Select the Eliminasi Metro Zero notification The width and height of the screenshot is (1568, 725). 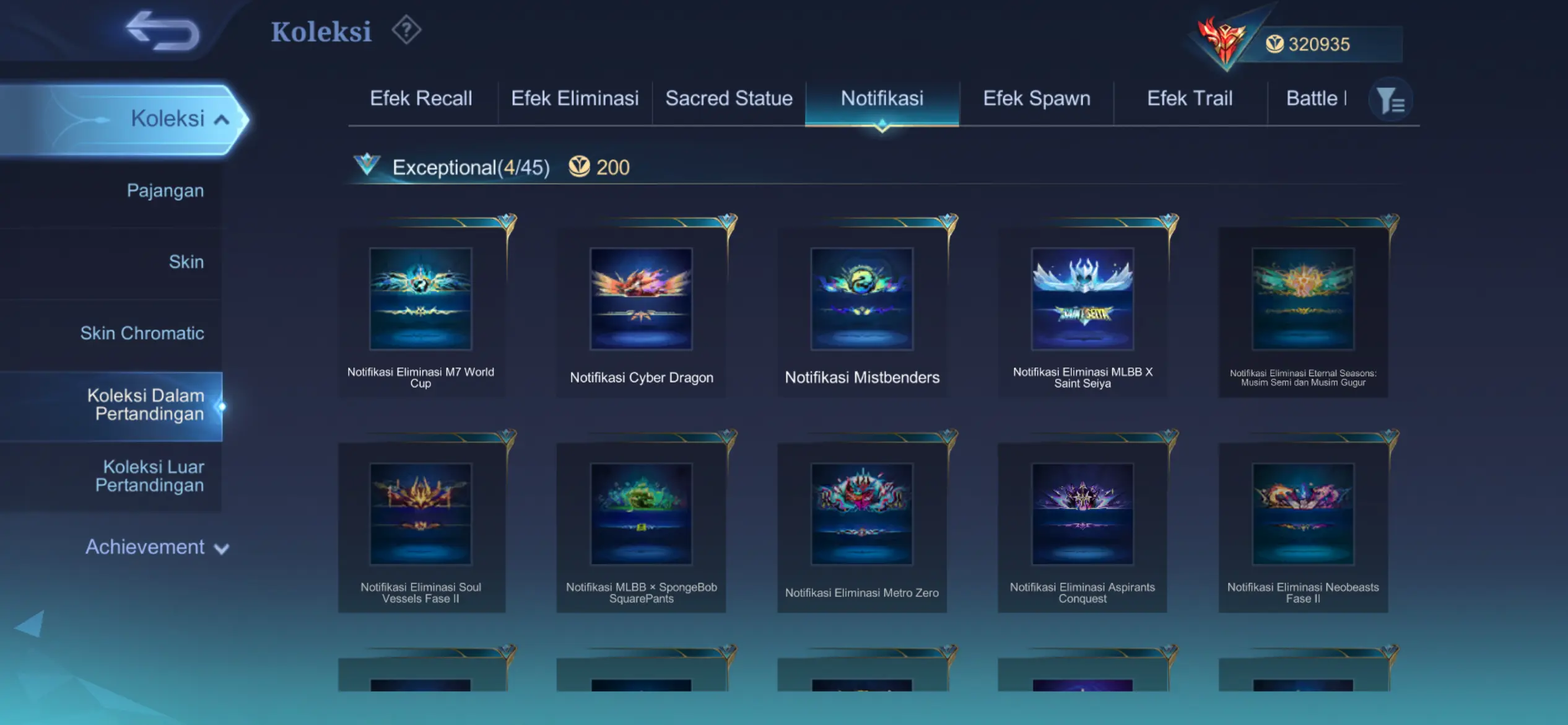(x=862, y=528)
